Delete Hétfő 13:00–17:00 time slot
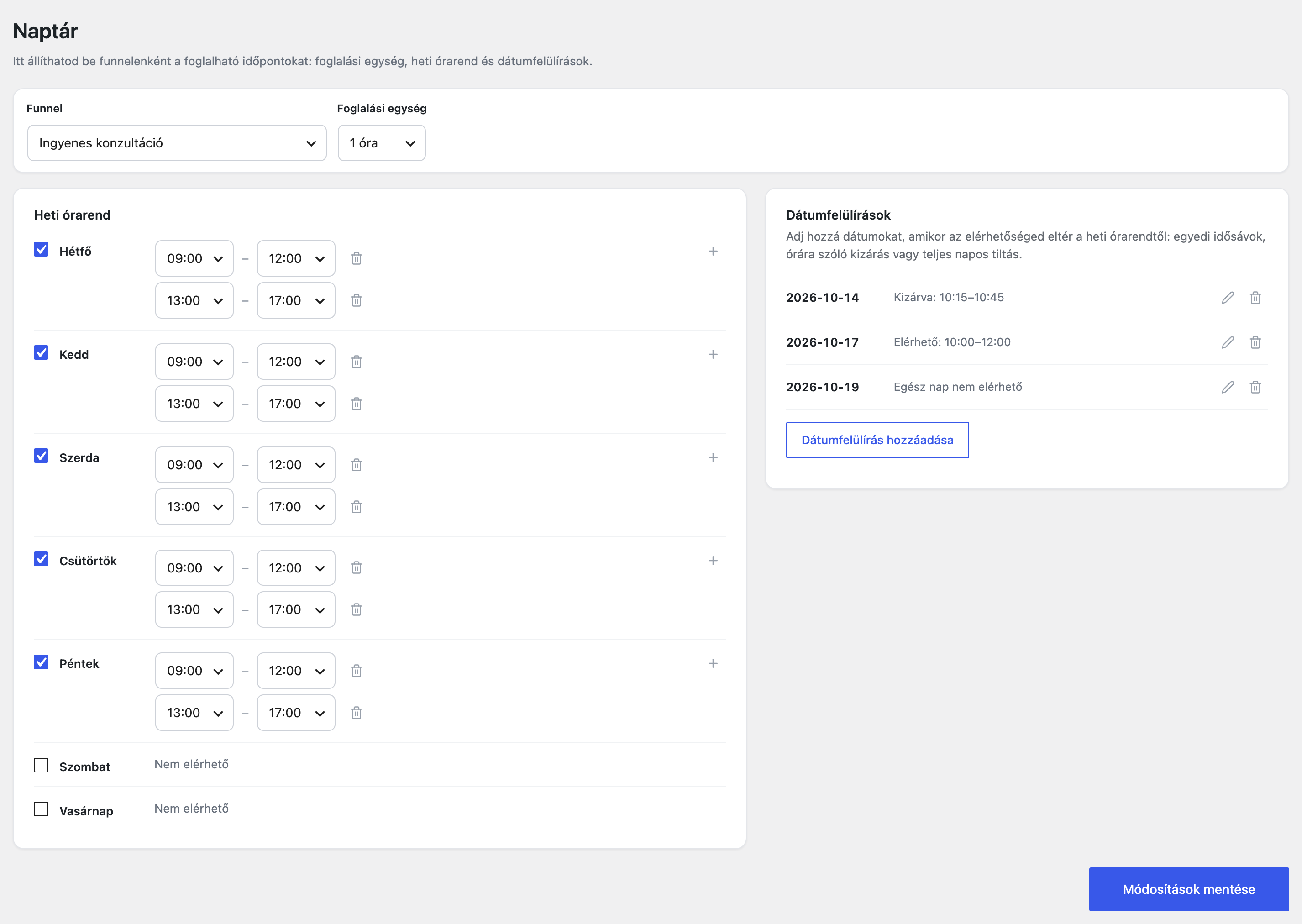 (356, 300)
